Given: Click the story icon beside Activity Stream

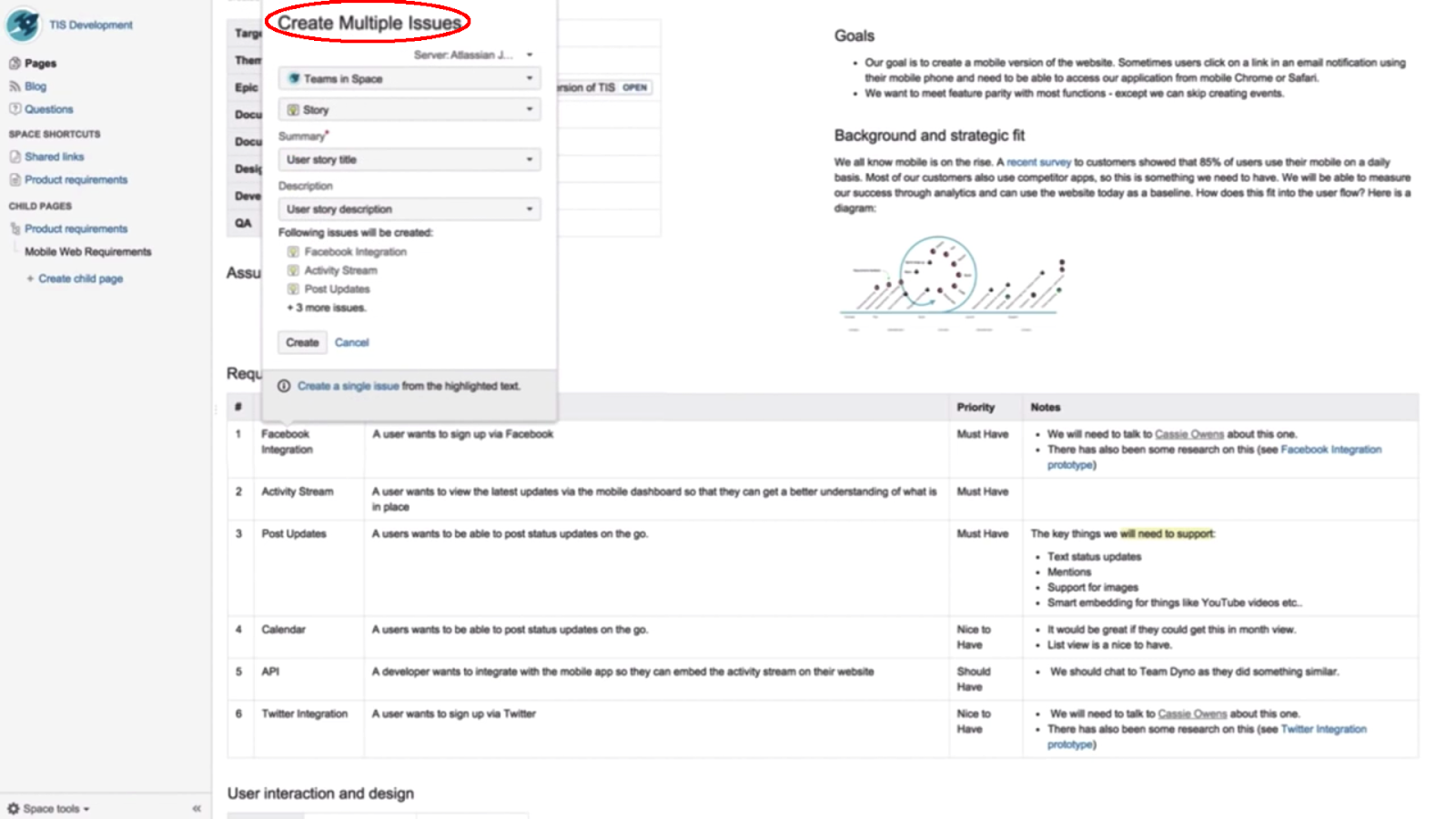Looking at the screenshot, I should pos(293,270).
